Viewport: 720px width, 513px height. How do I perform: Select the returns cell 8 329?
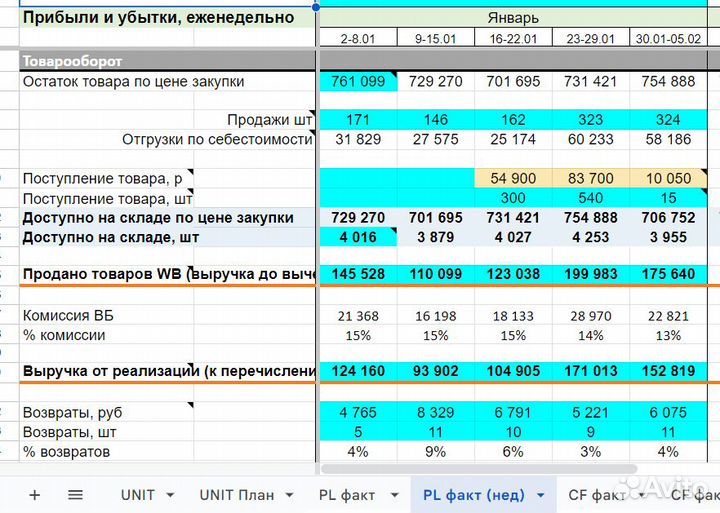435,412
